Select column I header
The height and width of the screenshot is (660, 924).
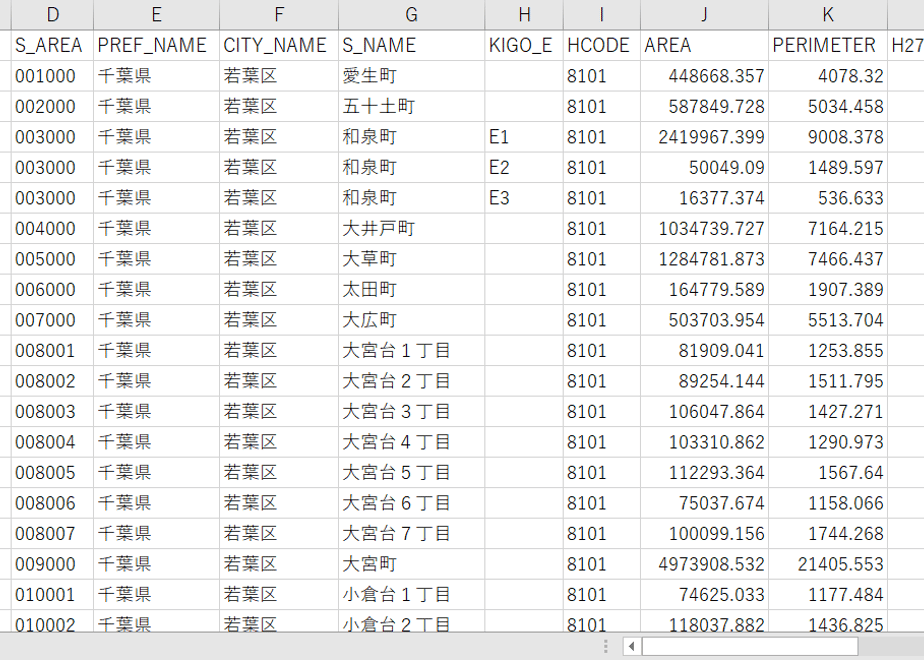(602, 14)
